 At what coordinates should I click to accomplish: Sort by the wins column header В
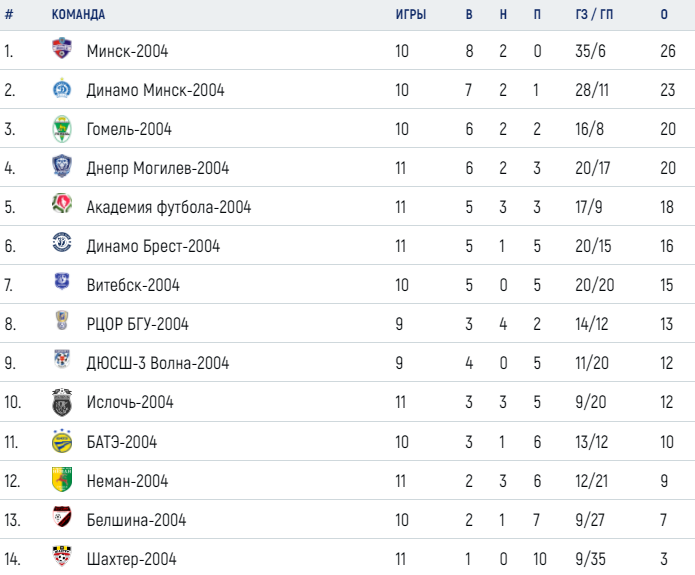pyautogui.click(x=469, y=15)
